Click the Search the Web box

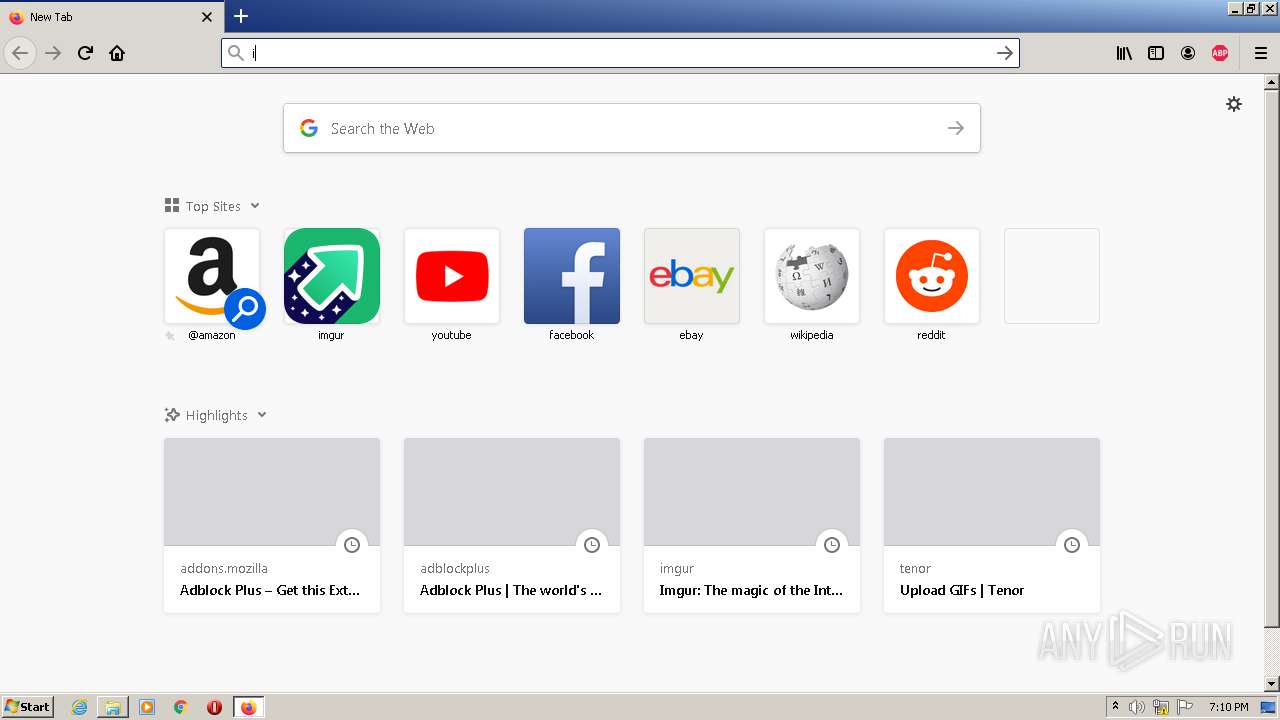coord(631,128)
